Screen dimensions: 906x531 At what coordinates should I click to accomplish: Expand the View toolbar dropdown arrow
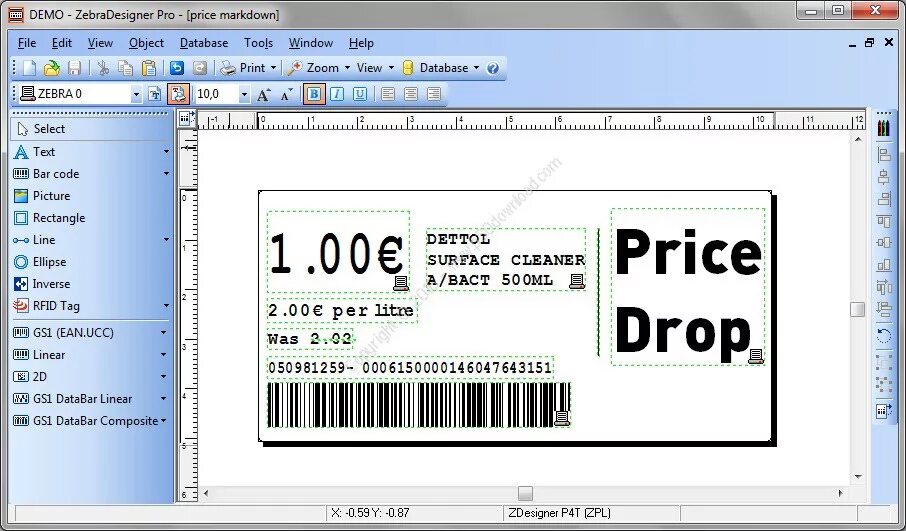(391, 68)
